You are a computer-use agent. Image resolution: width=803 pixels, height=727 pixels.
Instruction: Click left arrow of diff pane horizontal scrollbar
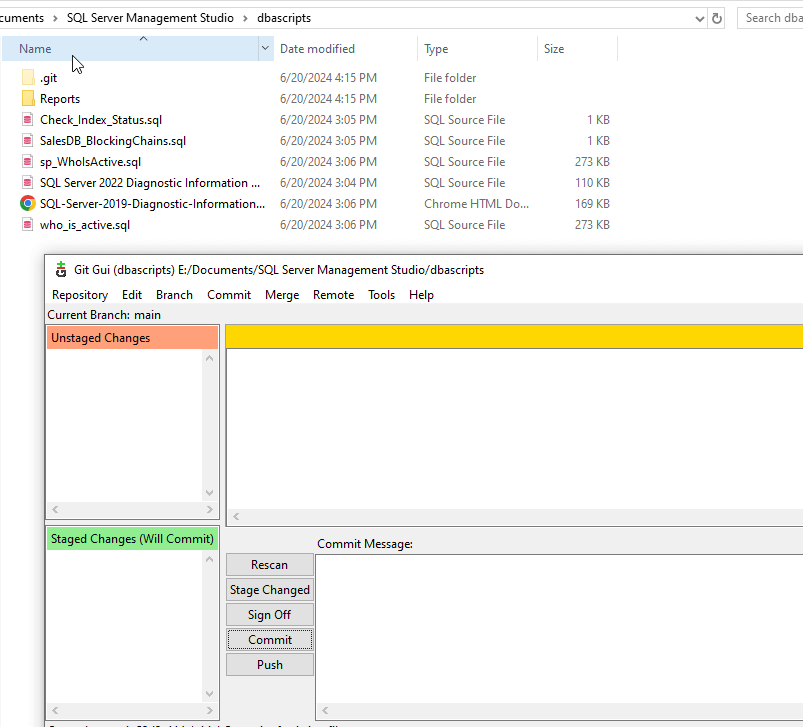pyautogui.click(x=236, y=517)
